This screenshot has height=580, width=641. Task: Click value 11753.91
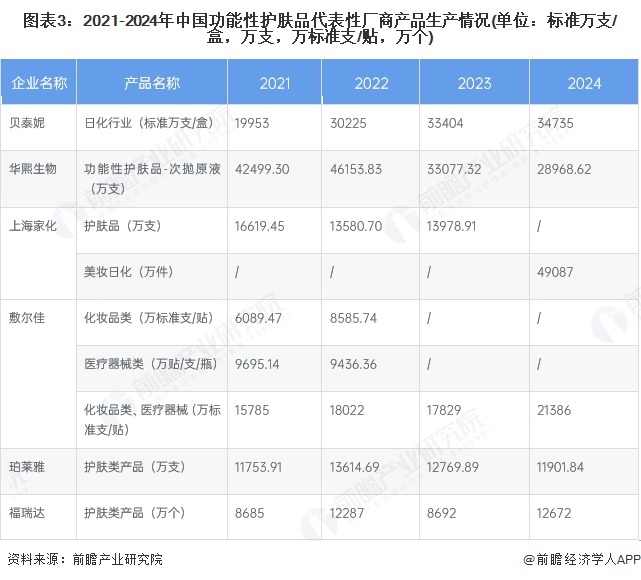[x=258, y=467]
